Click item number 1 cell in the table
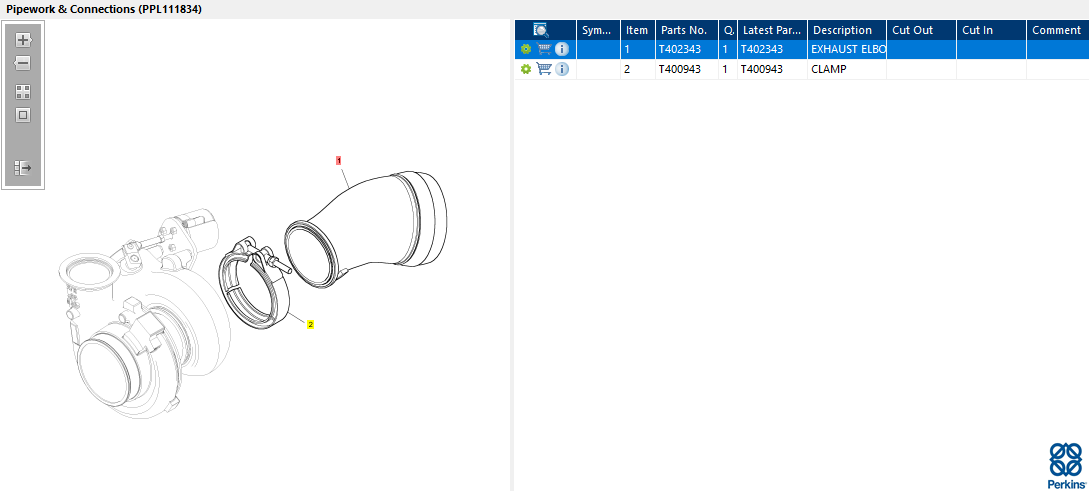The width and height of the screenshot is (1089, 491). [x=638, y=49]
